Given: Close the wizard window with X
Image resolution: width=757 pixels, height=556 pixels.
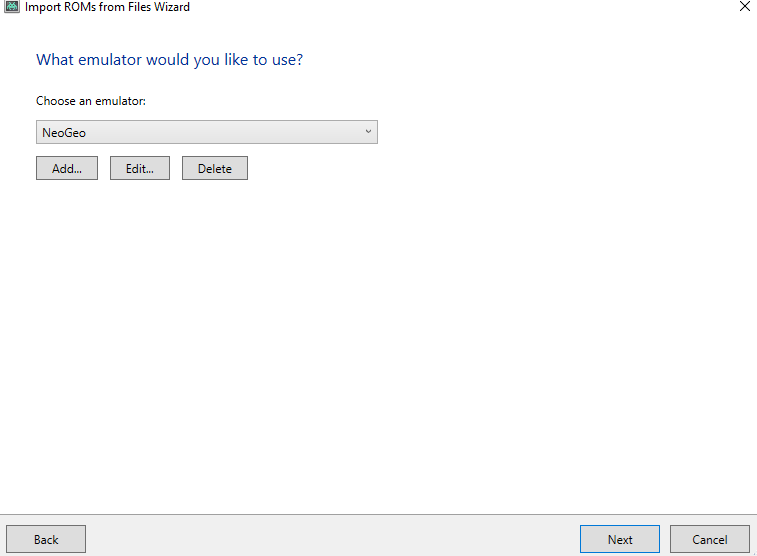Looking at the screenshot, I should (x=745, y=6).
